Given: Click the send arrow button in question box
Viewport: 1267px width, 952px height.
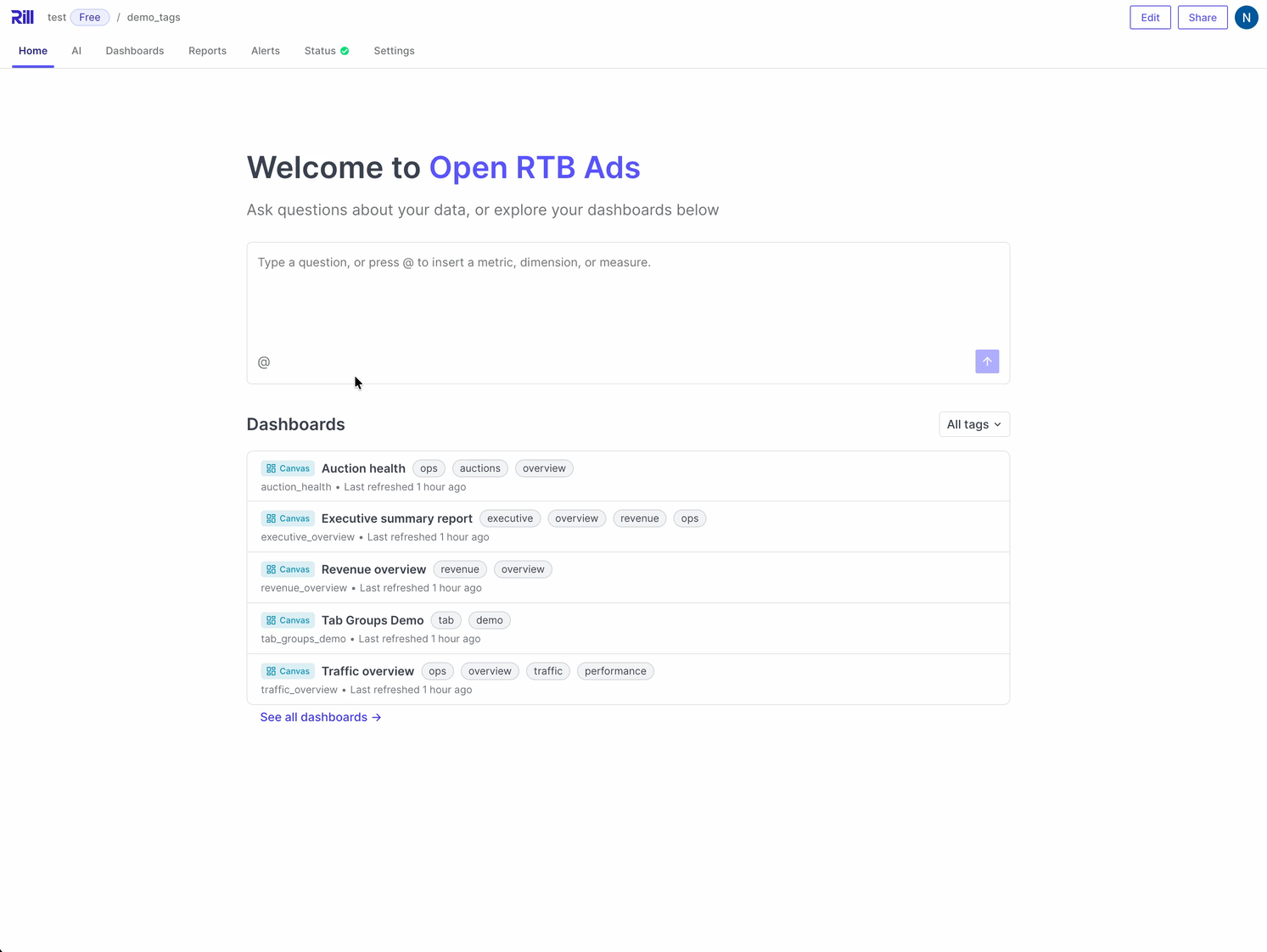Looking at the screenshot, I should (987, 361).
